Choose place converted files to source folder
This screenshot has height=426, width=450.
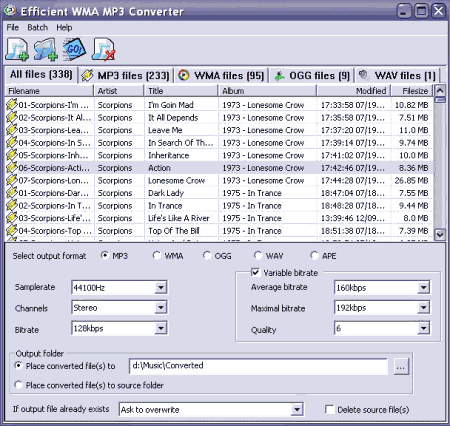[x=18, y=385]
